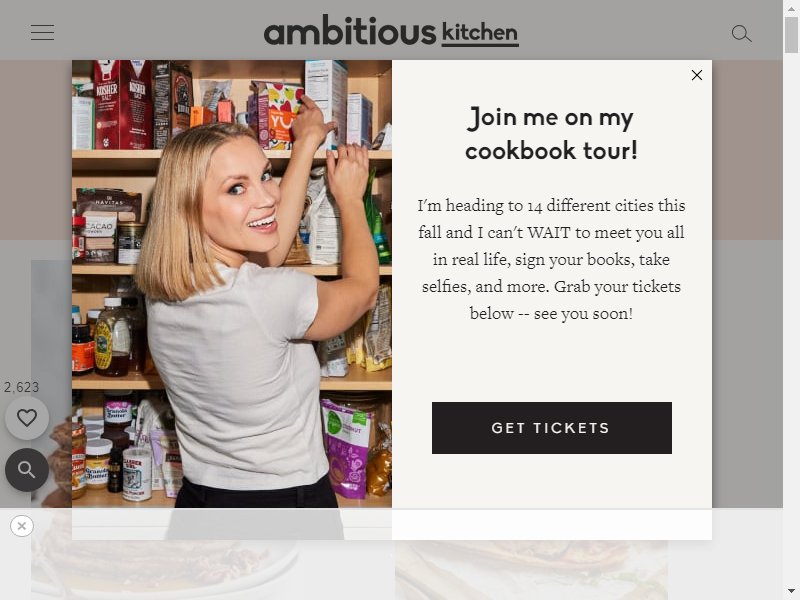
Task: Click the scrollbar up arrow
Action: pos(791,8)
